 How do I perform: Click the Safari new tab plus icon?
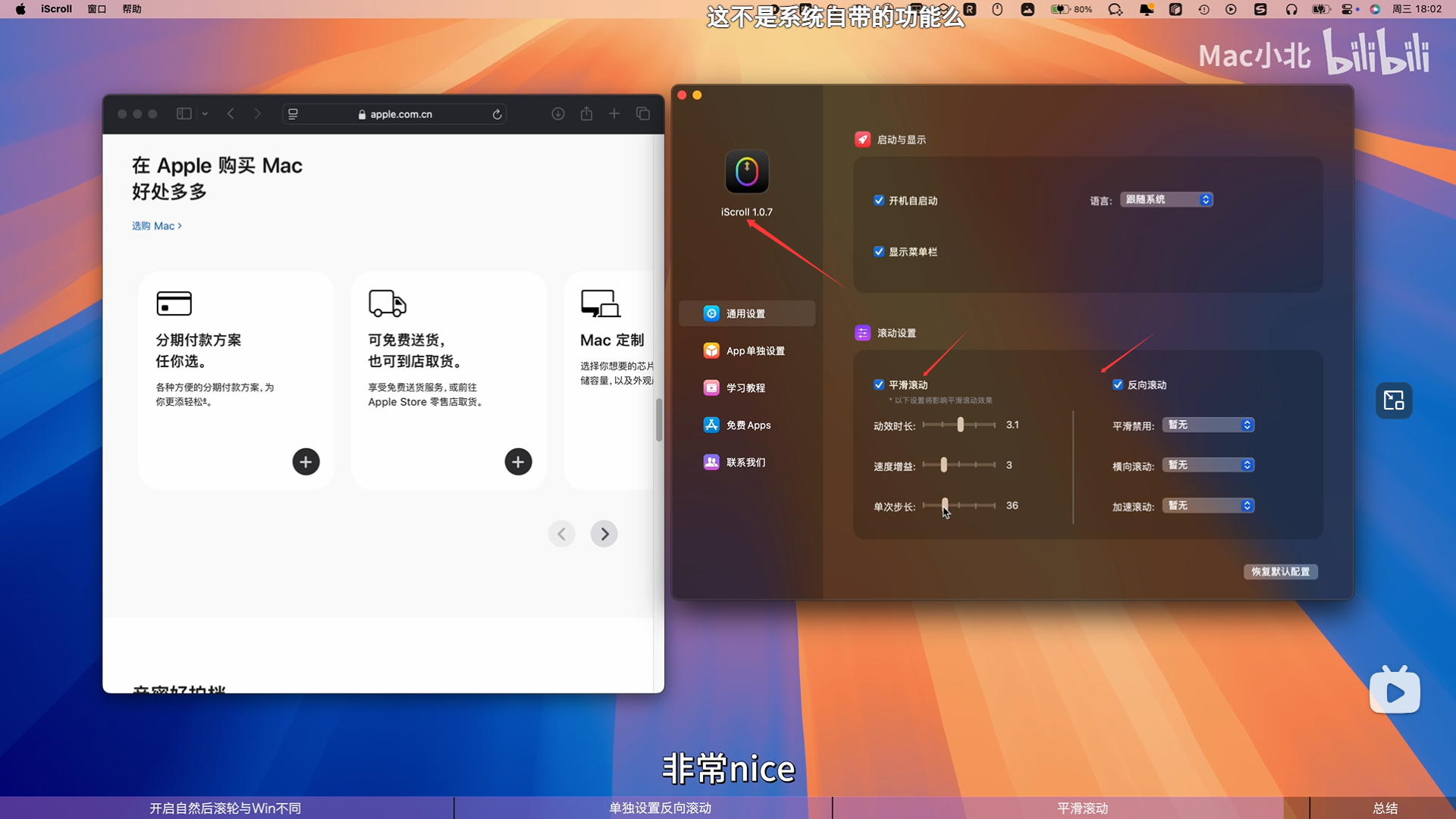[x=614, y=114]
